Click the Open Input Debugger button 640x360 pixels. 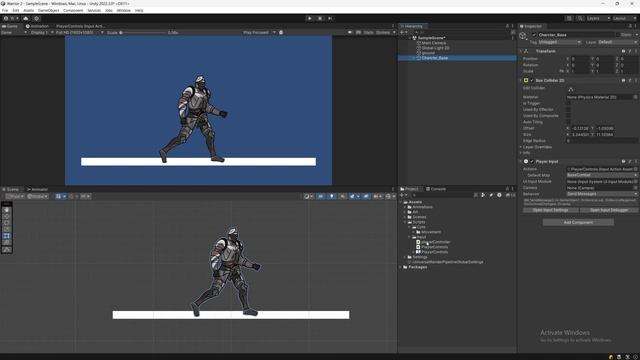pyautogui.click(x=609, y=210)
